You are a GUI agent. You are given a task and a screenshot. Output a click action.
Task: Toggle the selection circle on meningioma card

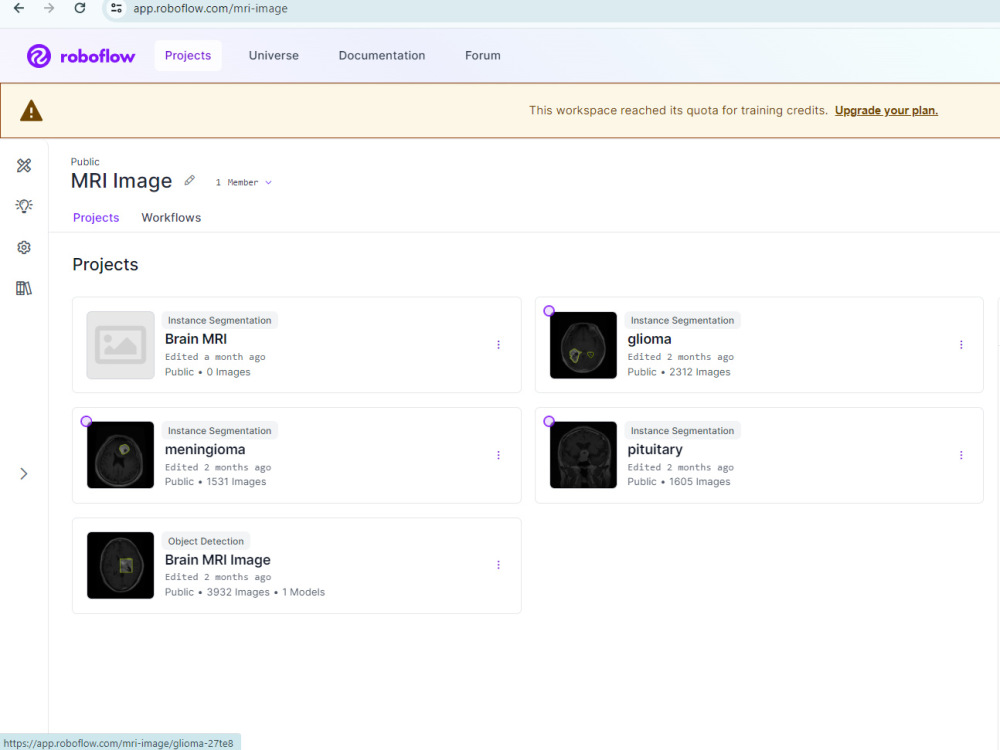coord(86,421)
